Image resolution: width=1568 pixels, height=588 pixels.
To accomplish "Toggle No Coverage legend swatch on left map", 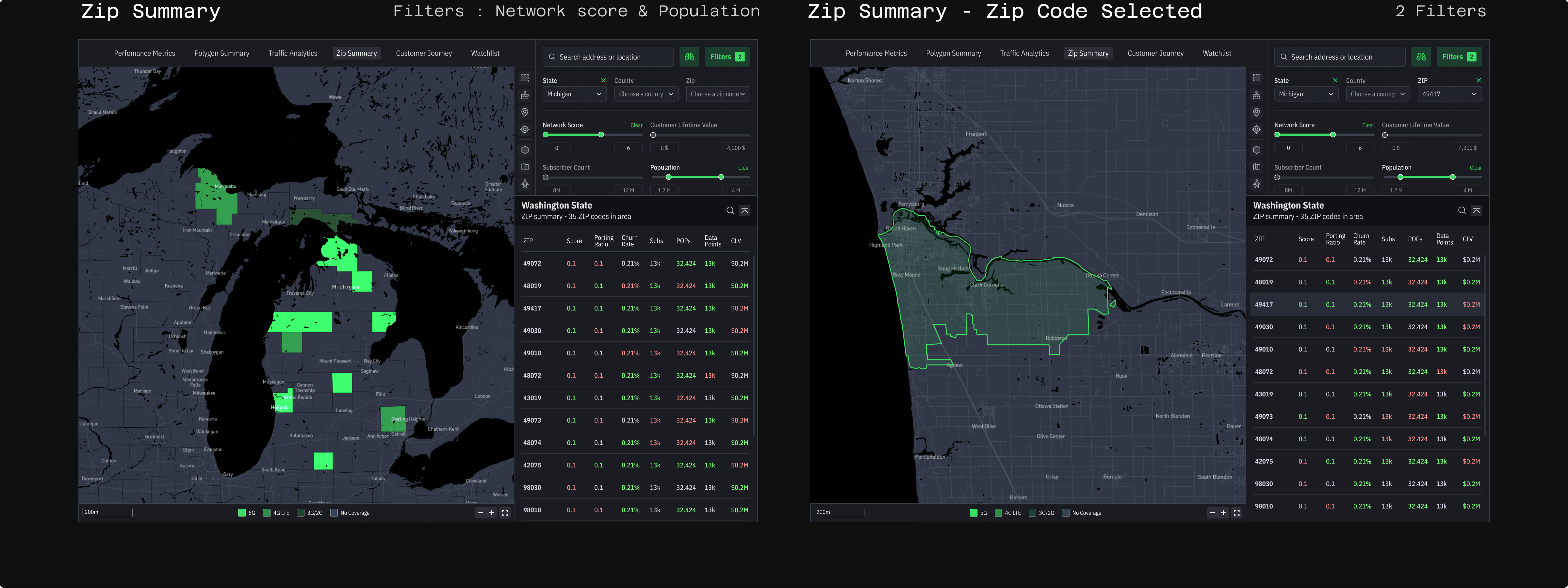I will 334,513.
